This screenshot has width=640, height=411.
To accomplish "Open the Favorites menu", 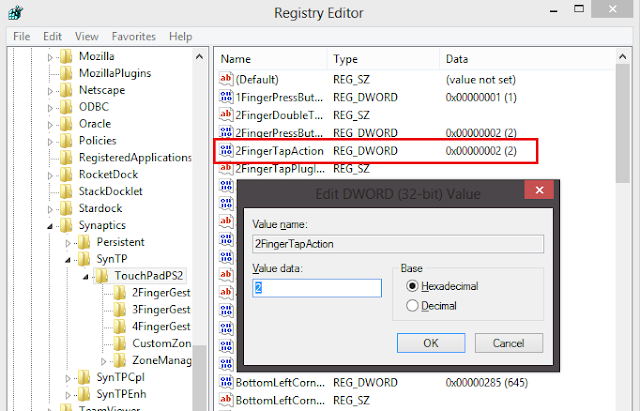I will tap(133, 37).
